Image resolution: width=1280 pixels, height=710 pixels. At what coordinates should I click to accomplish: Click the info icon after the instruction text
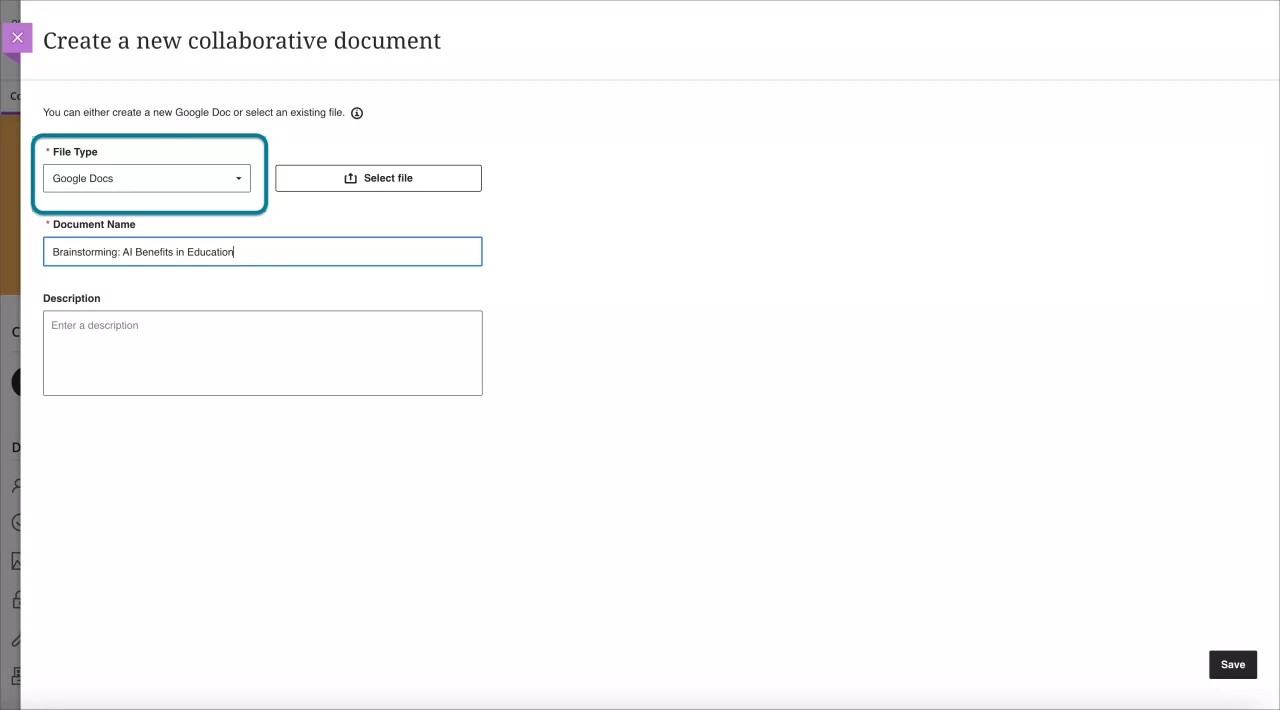[x=357, y=113]
